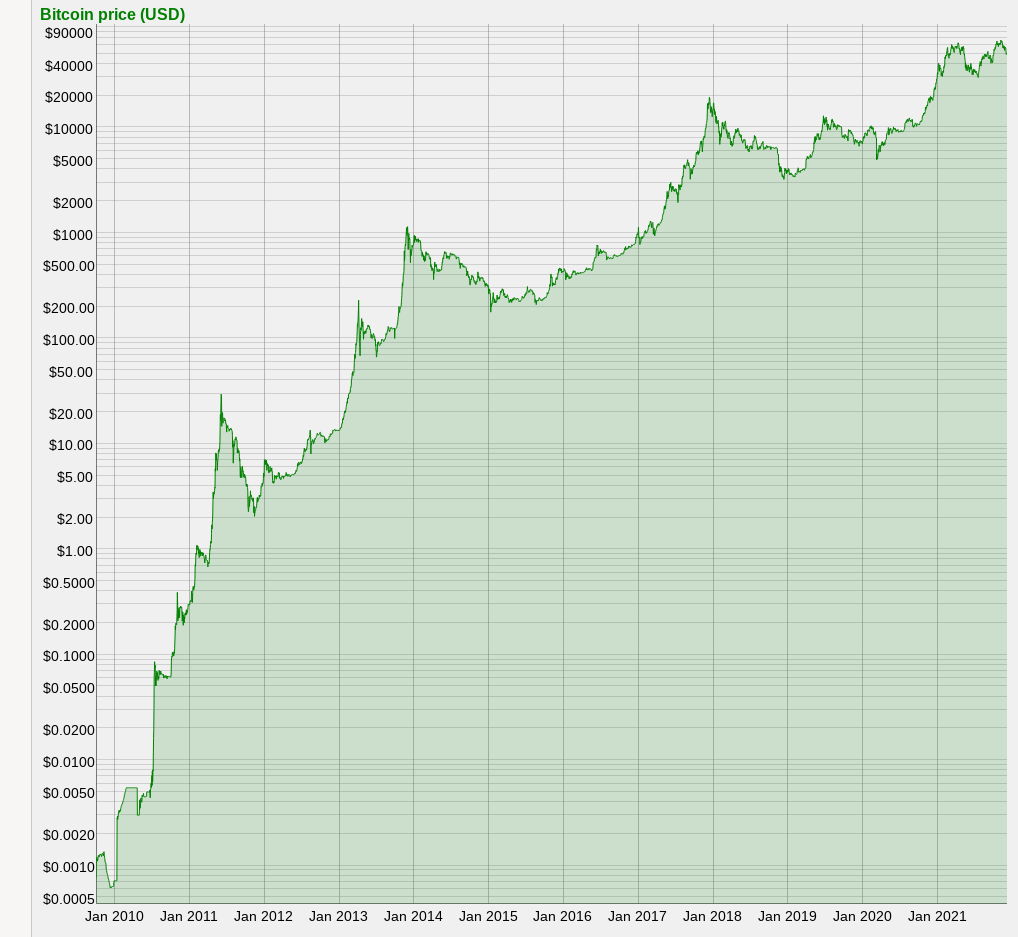1018x937 pixels.
Task: Click the $1.00 y-axis label
Action: pyautogui.click(x=75, y=551)
